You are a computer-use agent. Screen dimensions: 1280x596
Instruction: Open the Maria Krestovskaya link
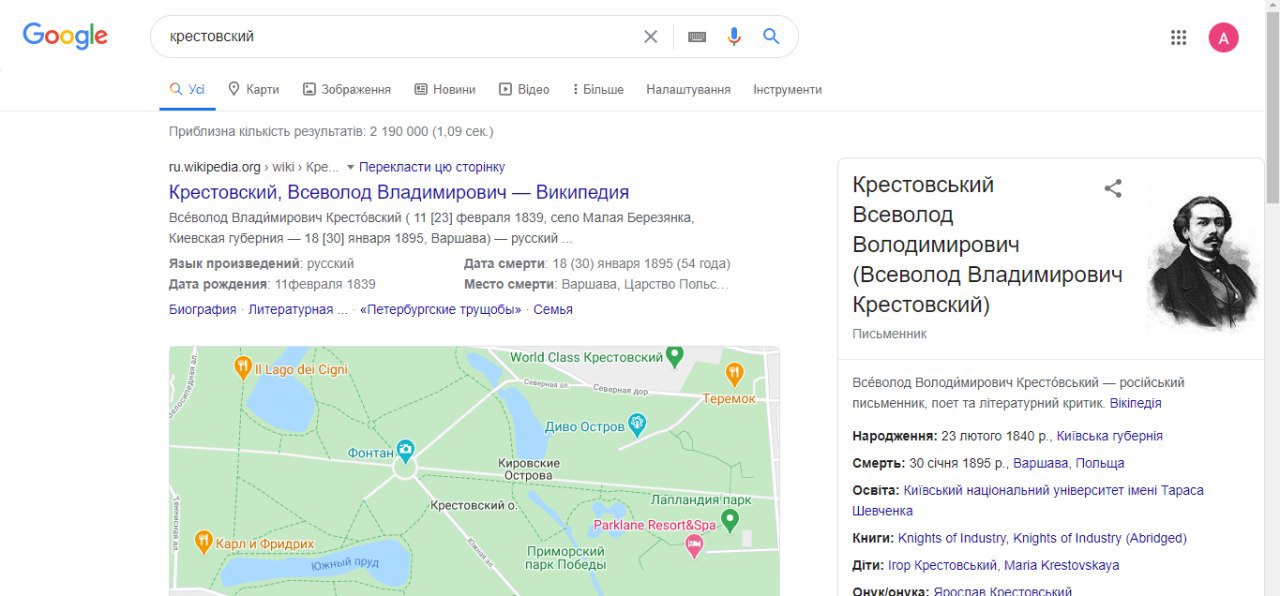[1062, 565]
